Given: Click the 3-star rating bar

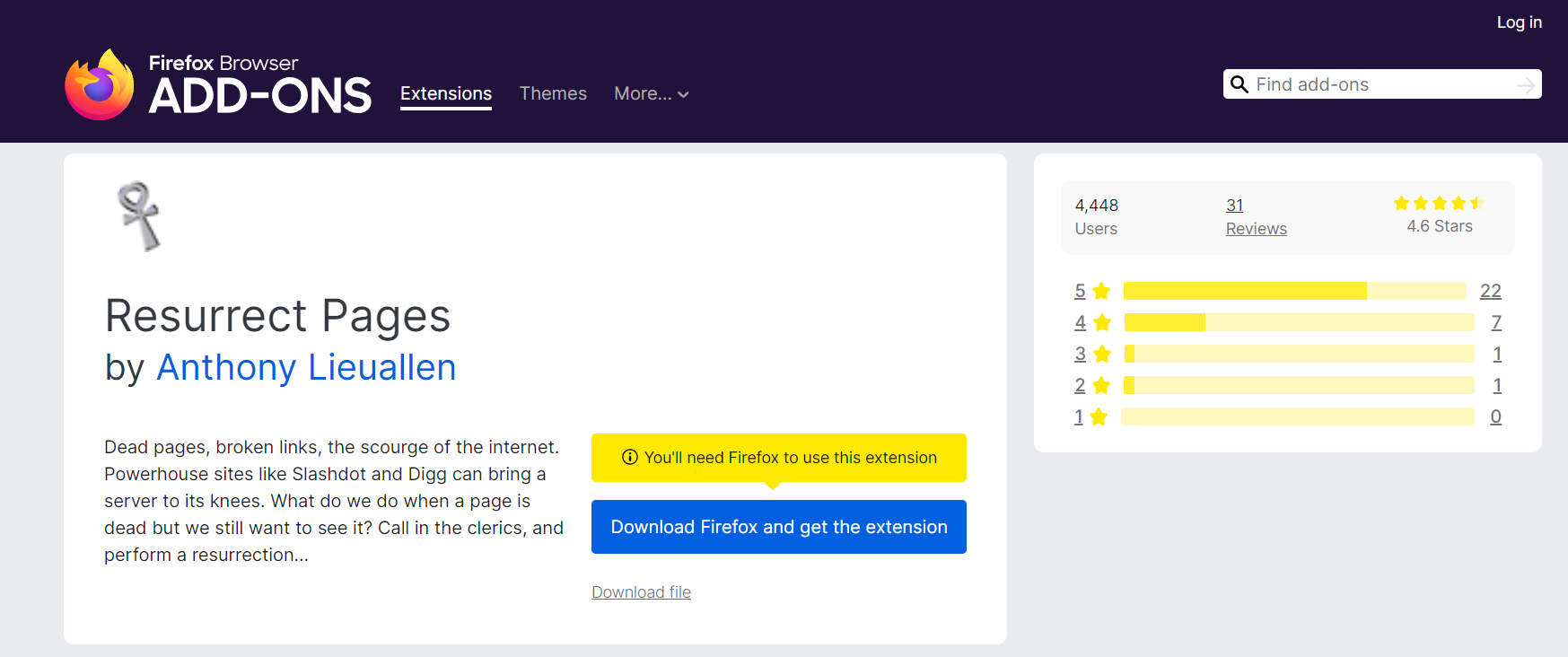Looking at the screenshot, I should click(1299, 354).
